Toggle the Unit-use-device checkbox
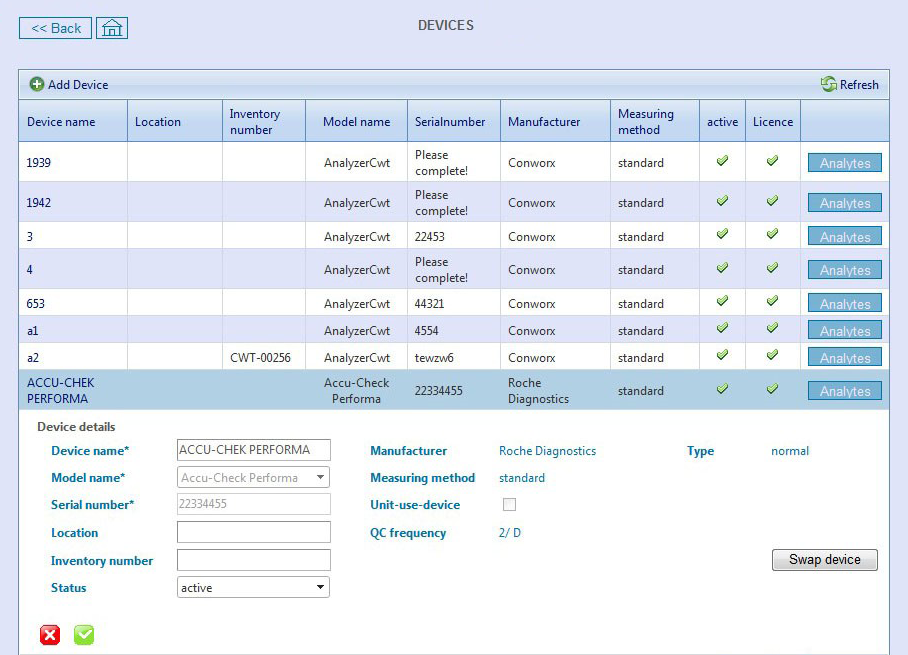Screen dimensions: 908x655 pyautogui.click(x=510, y=505)
